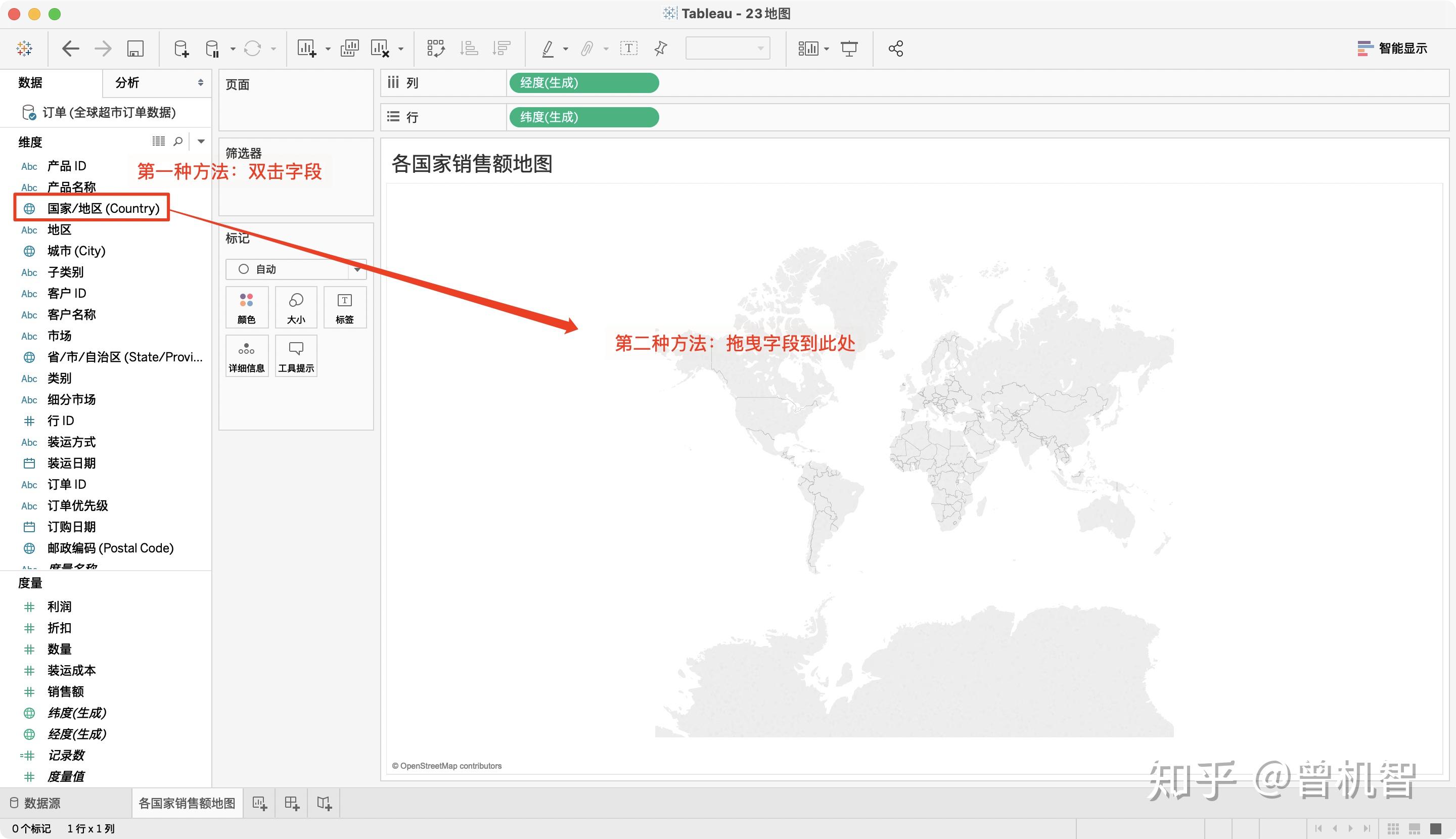Click the Add new data source icon

click(x=181, y=49)
